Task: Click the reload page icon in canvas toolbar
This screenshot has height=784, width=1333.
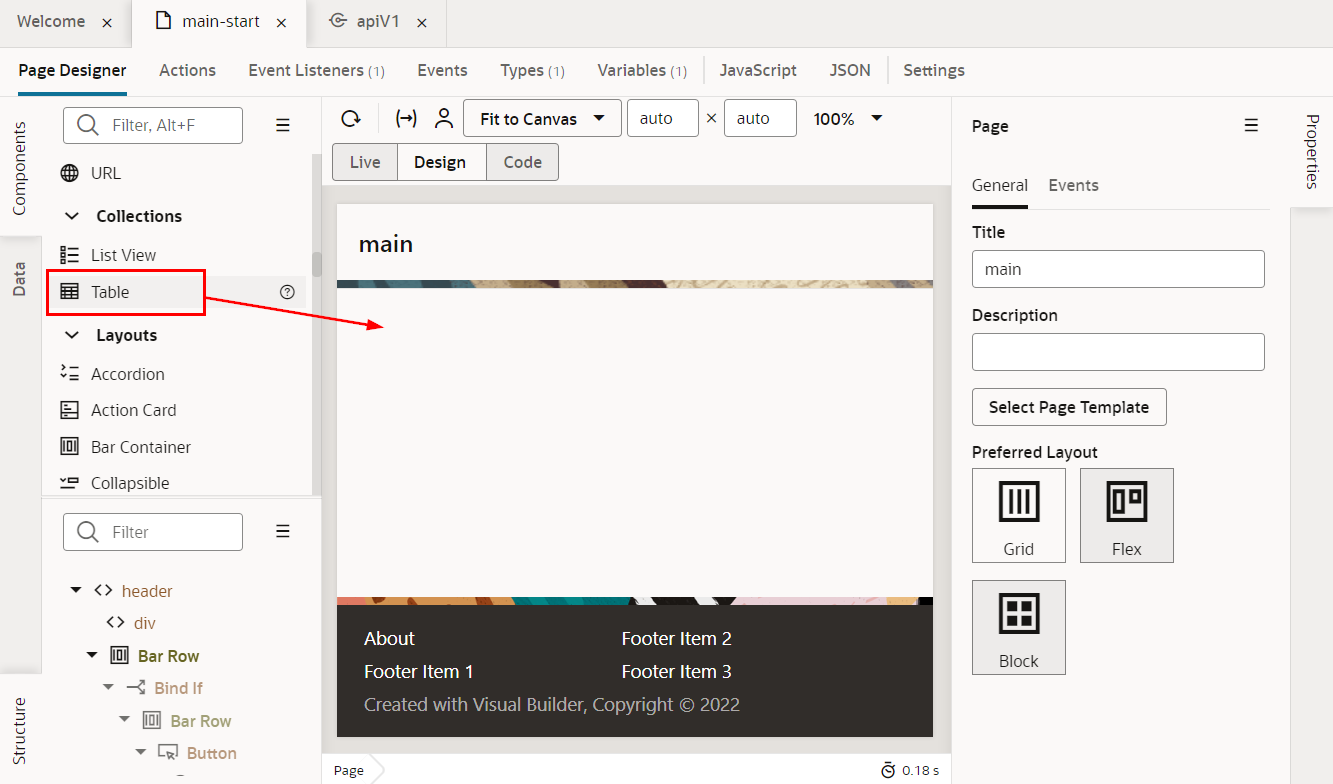Action: 350,119
